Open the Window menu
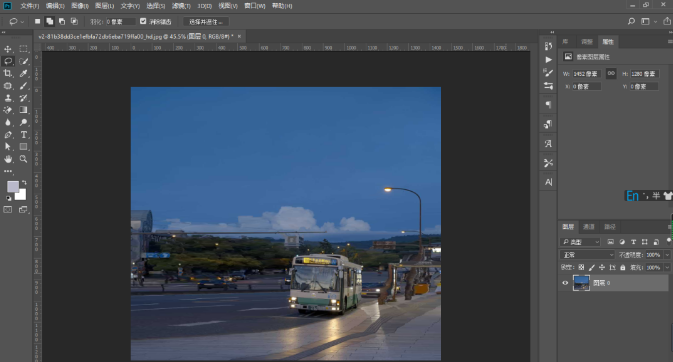Image resolution: width=673 pixels, height=362 pixels. click(x=255, y=6)
